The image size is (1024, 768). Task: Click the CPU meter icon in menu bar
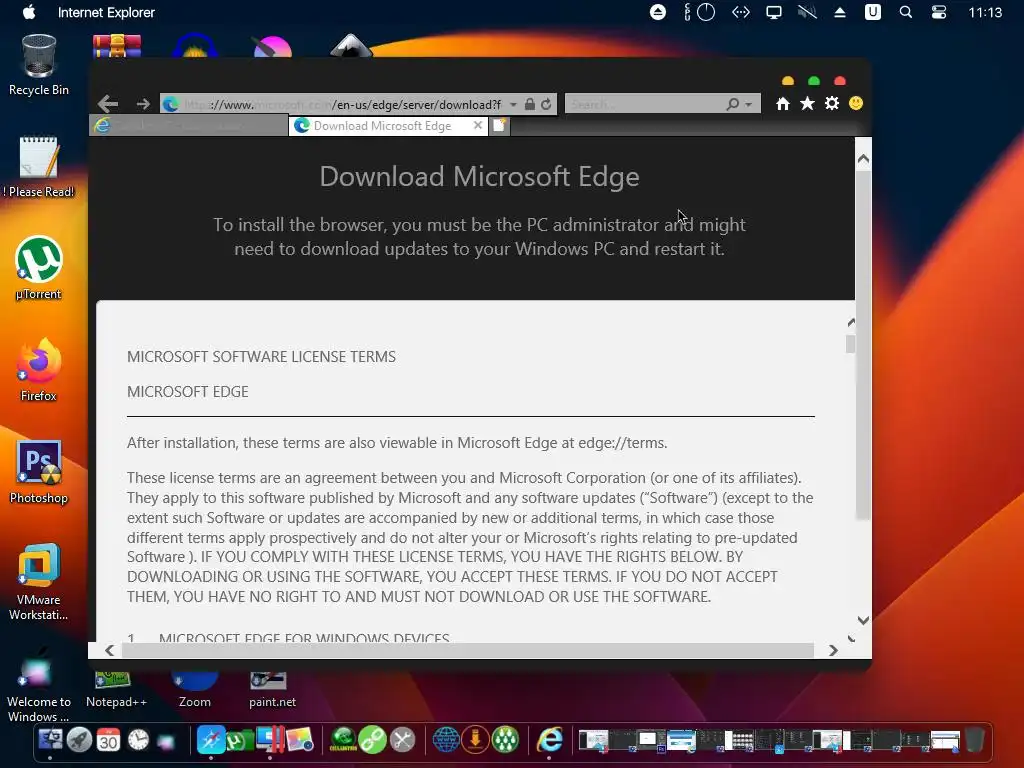pos(699,12)
